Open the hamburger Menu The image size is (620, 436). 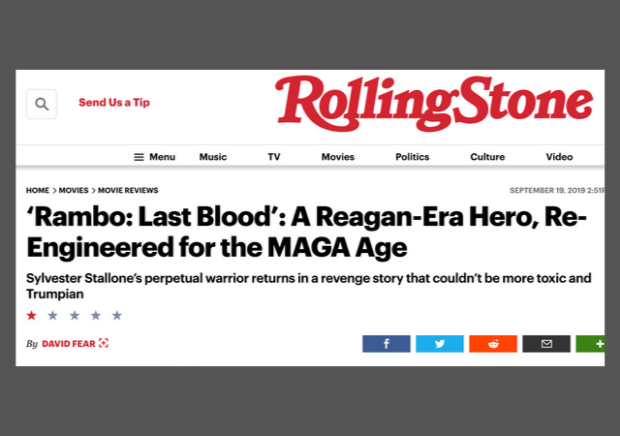tap(155, 157)
